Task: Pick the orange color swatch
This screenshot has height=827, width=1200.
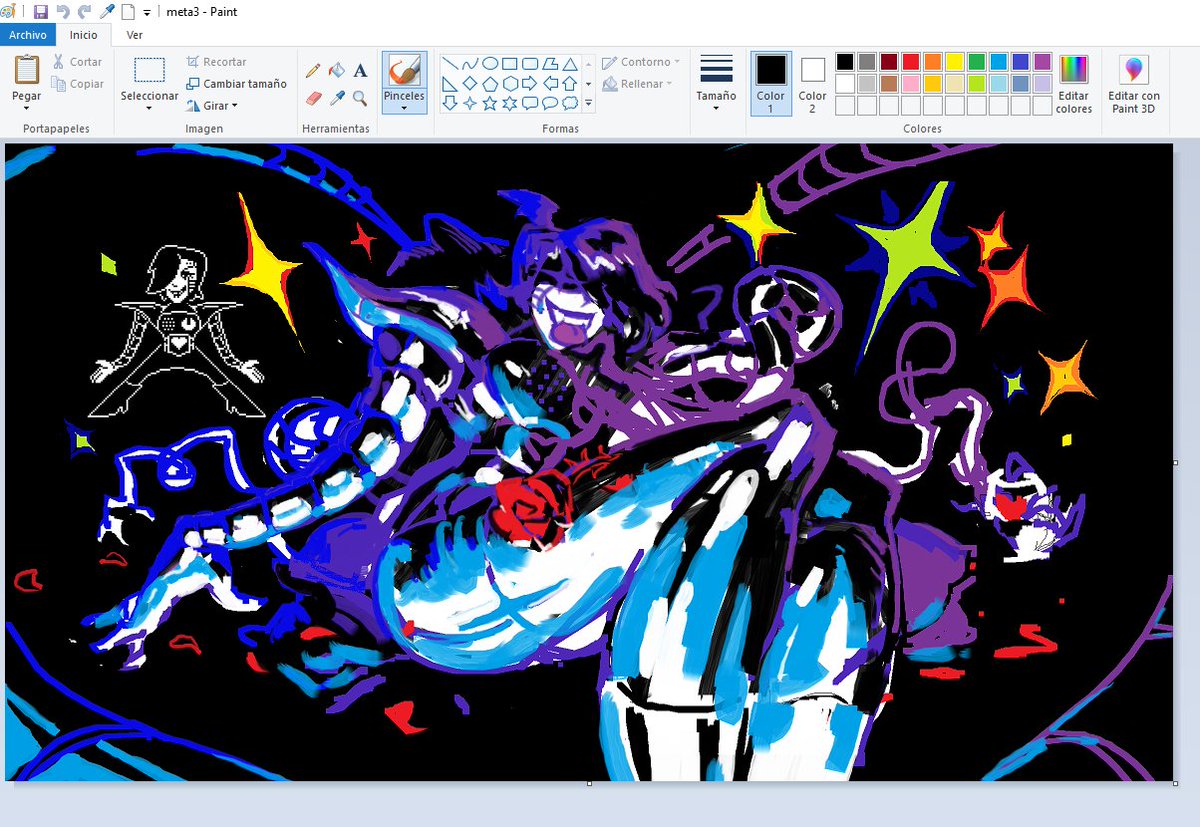Action: (x=933, y=62)
